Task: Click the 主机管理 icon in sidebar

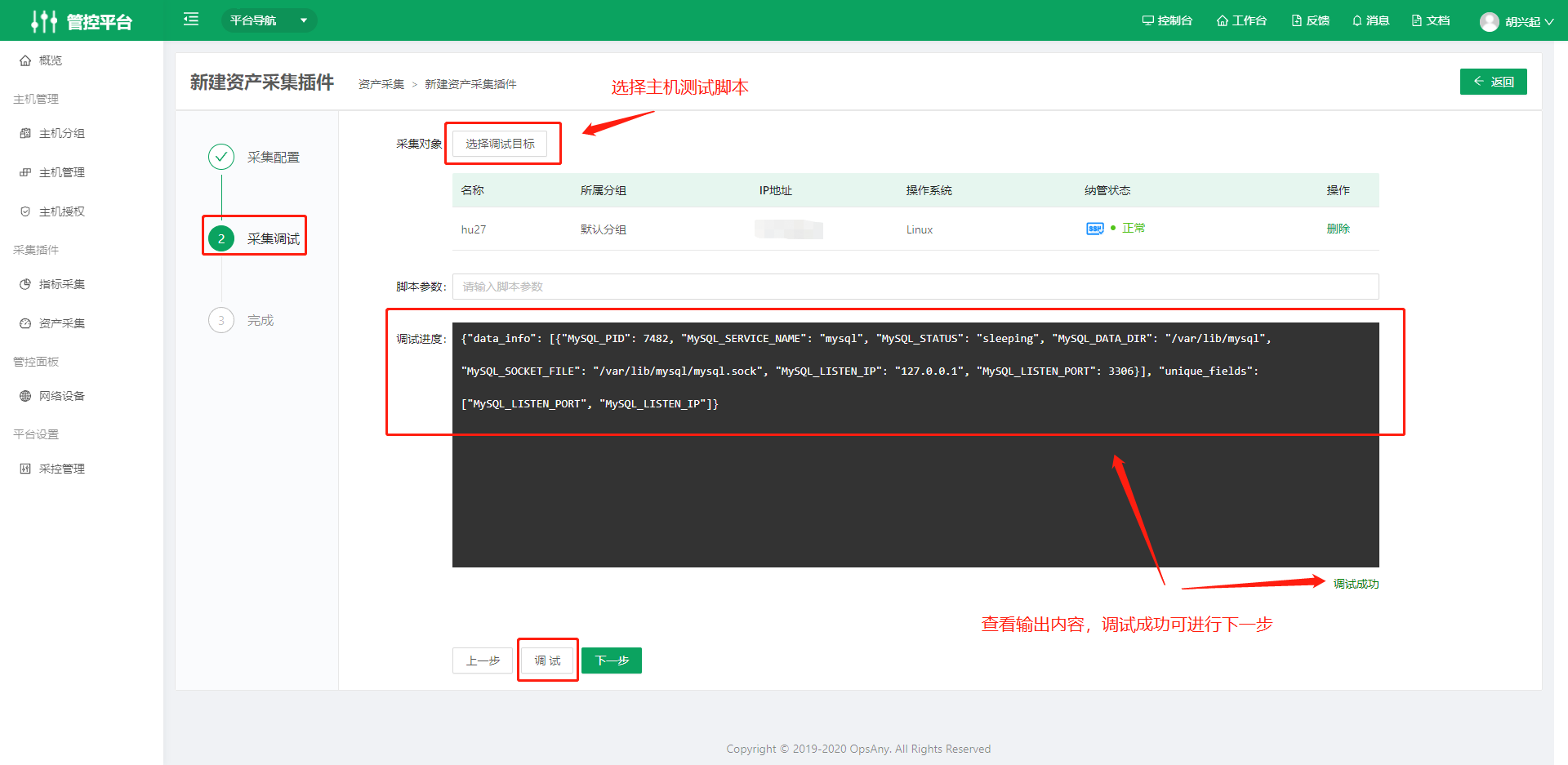Action: [25, 172]
